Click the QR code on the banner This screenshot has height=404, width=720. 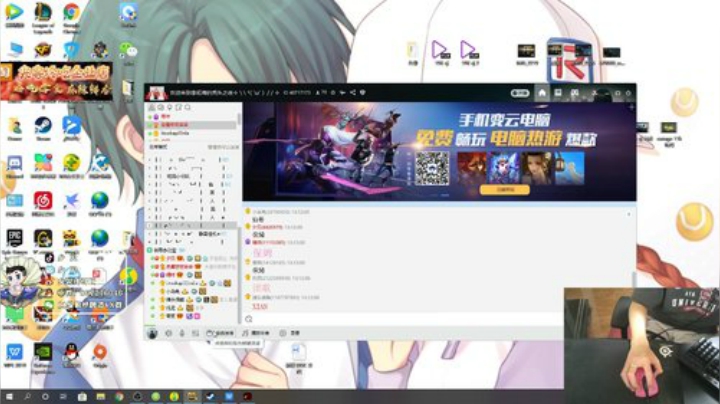click(x=432, y=168)
